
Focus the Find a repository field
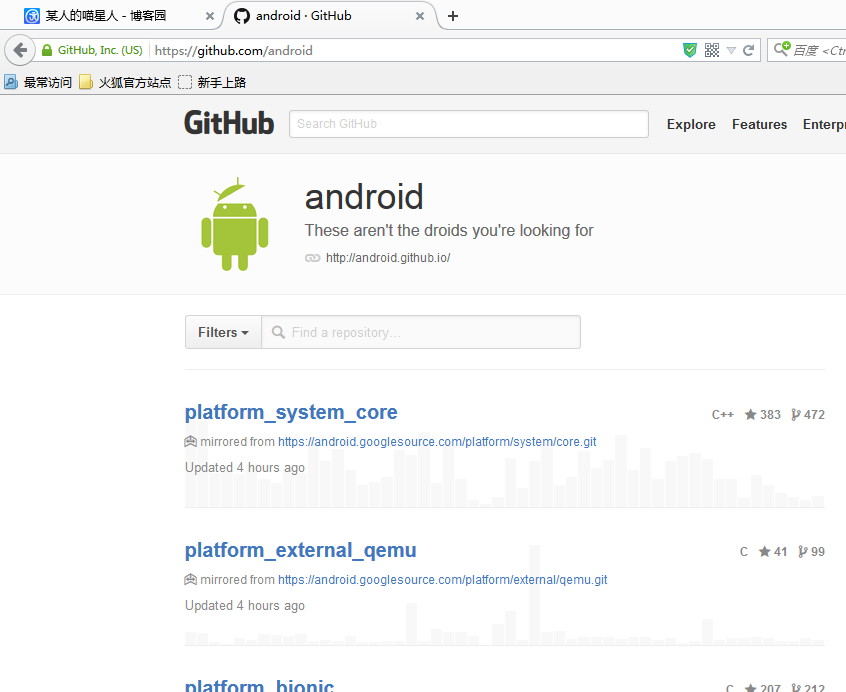[421, 332]
